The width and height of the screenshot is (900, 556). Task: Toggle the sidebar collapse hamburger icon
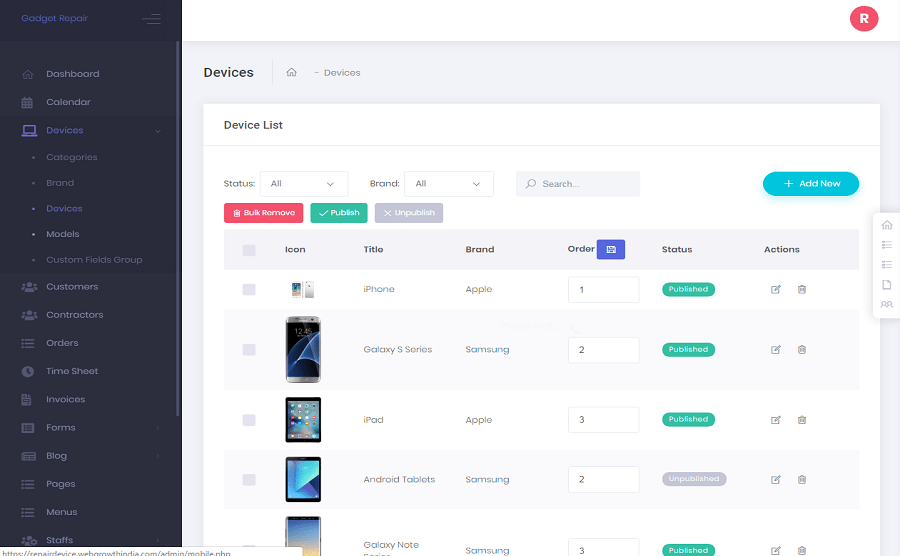(x=152, y=18)
